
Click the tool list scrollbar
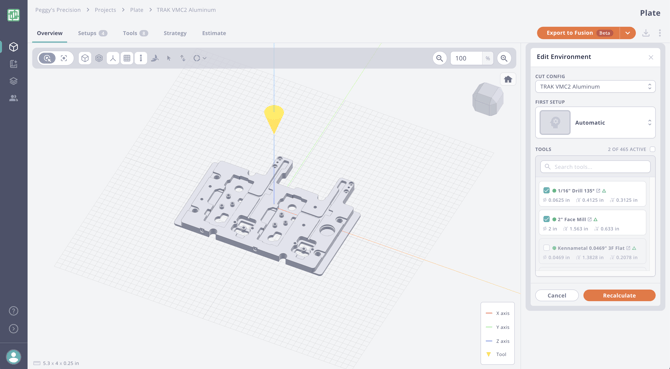[652, 224]
